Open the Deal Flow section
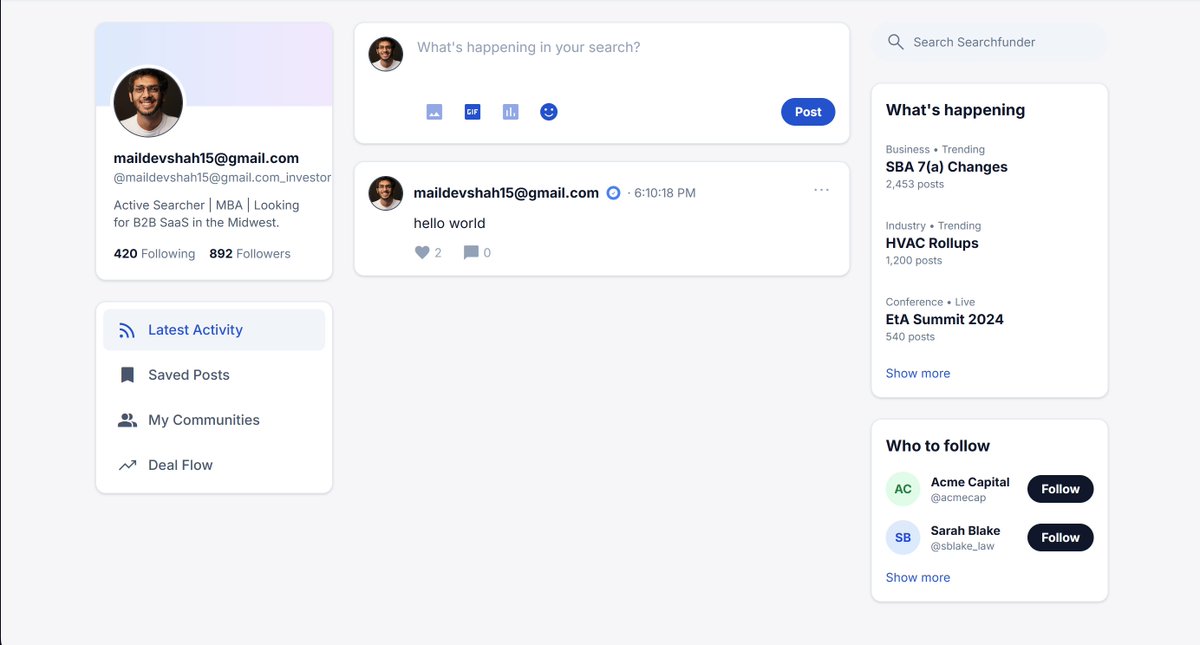Image resolution: width=1200 pixels, height=645 pixels. (214, 465)
